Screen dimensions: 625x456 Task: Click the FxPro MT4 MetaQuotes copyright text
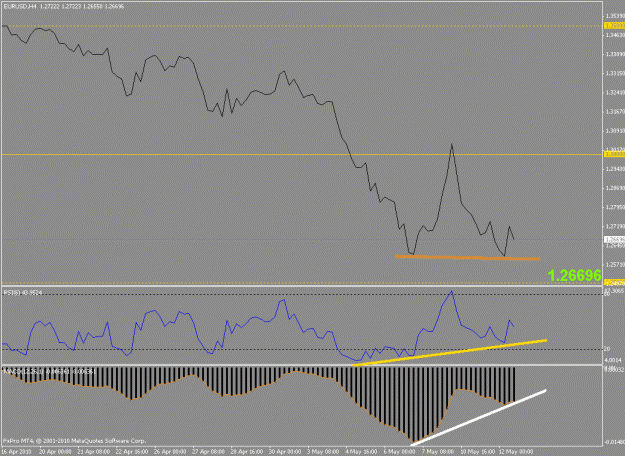[75, 441]
